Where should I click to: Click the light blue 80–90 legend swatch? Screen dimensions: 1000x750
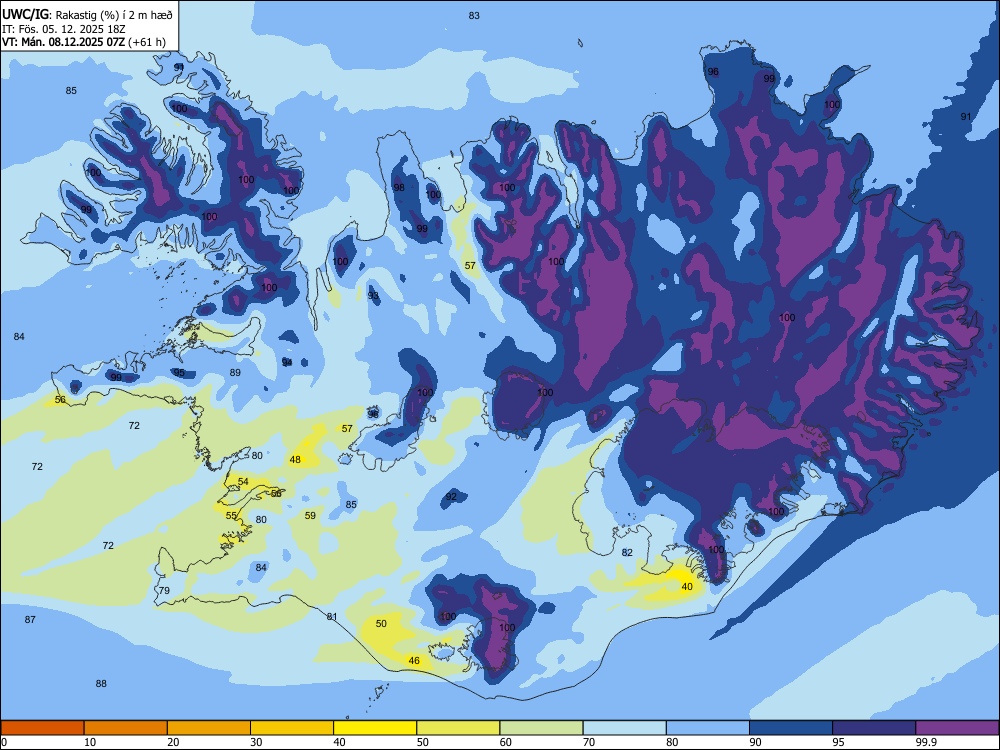click(x=708, y=728)
